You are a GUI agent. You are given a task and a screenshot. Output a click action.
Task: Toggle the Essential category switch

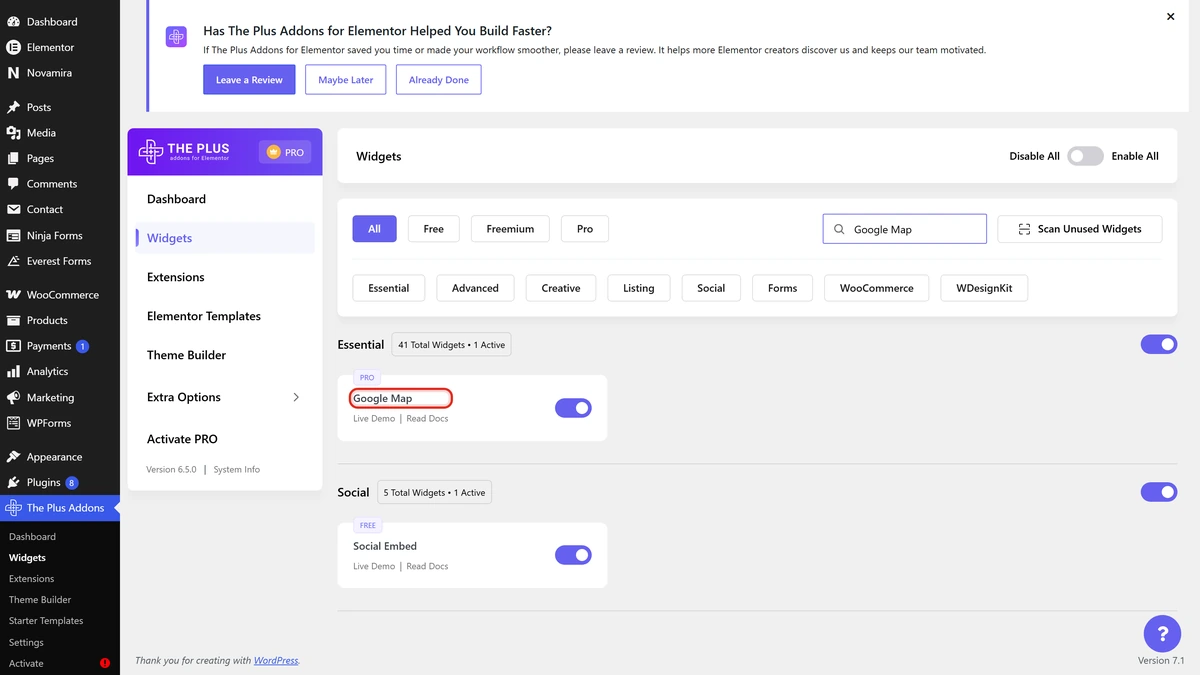coord(1159,345)
